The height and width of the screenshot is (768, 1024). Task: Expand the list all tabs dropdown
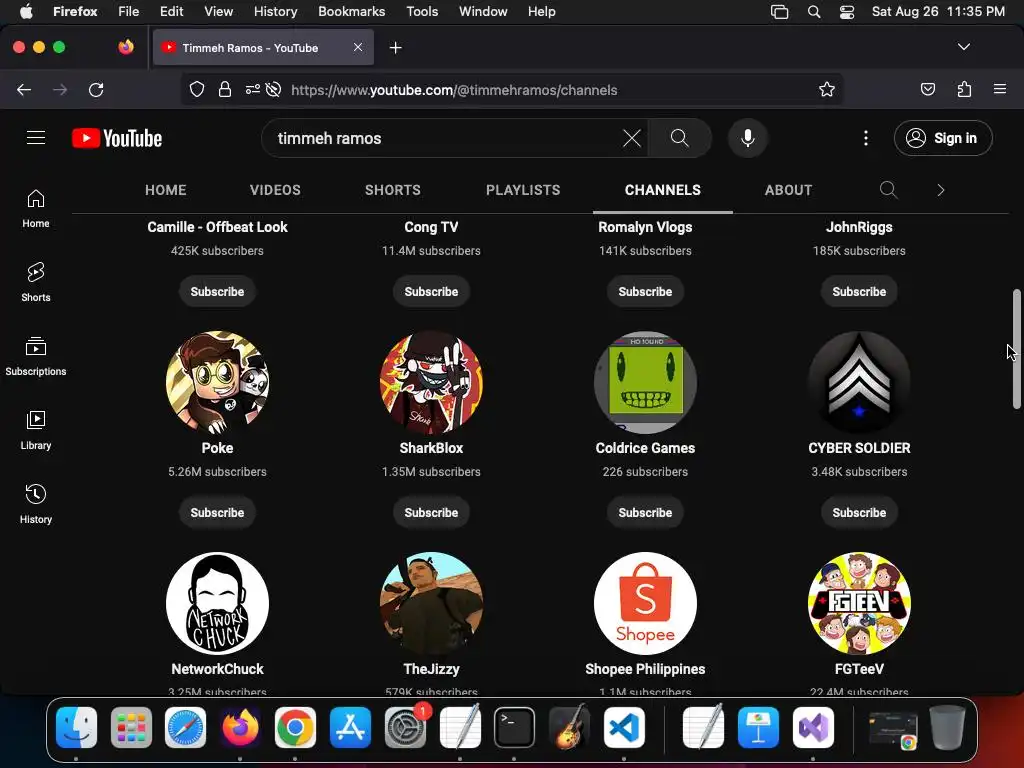pos(963,47)
